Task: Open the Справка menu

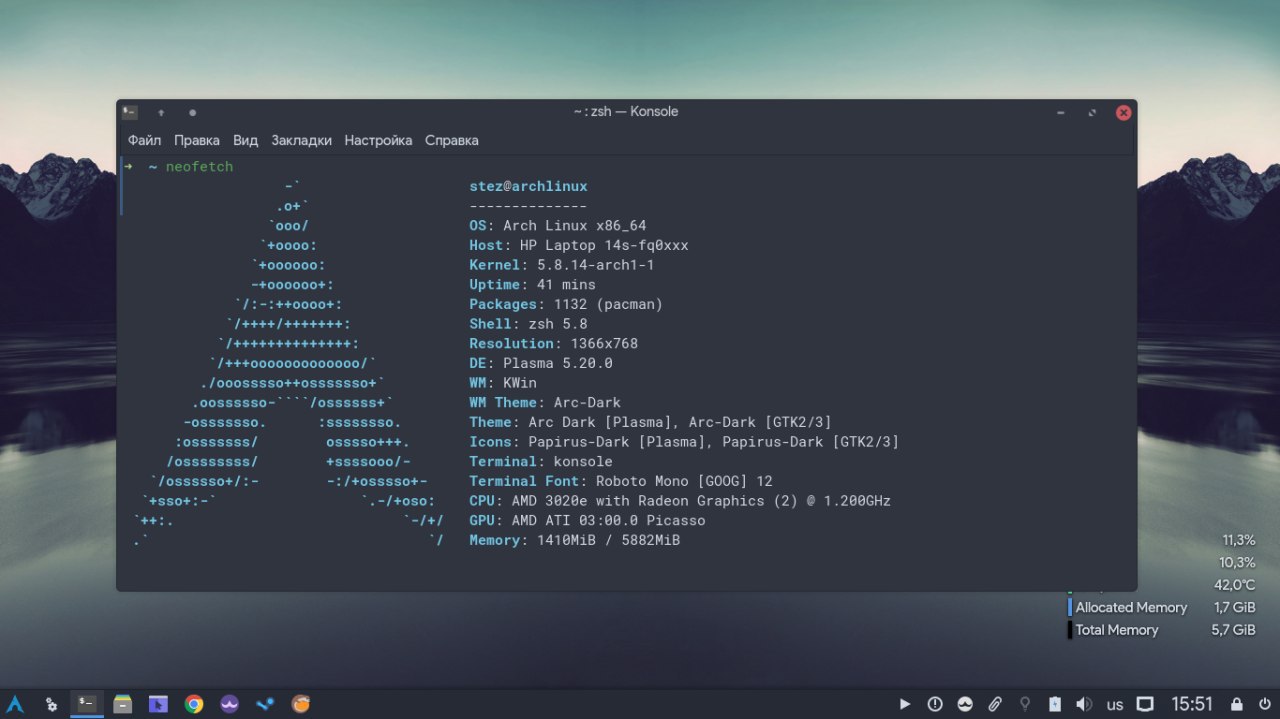Action: (x=452, y=141)
